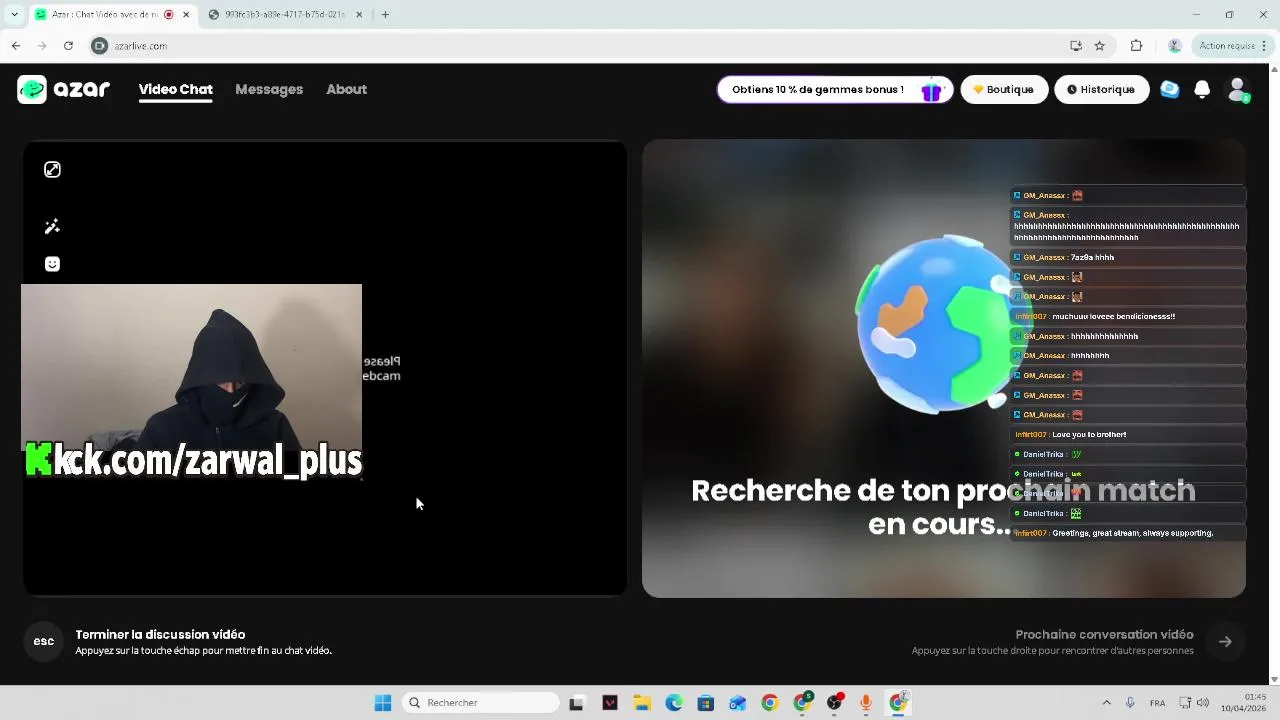Open the About page
Screen dimensions: 1280x720
click(346, 89)
